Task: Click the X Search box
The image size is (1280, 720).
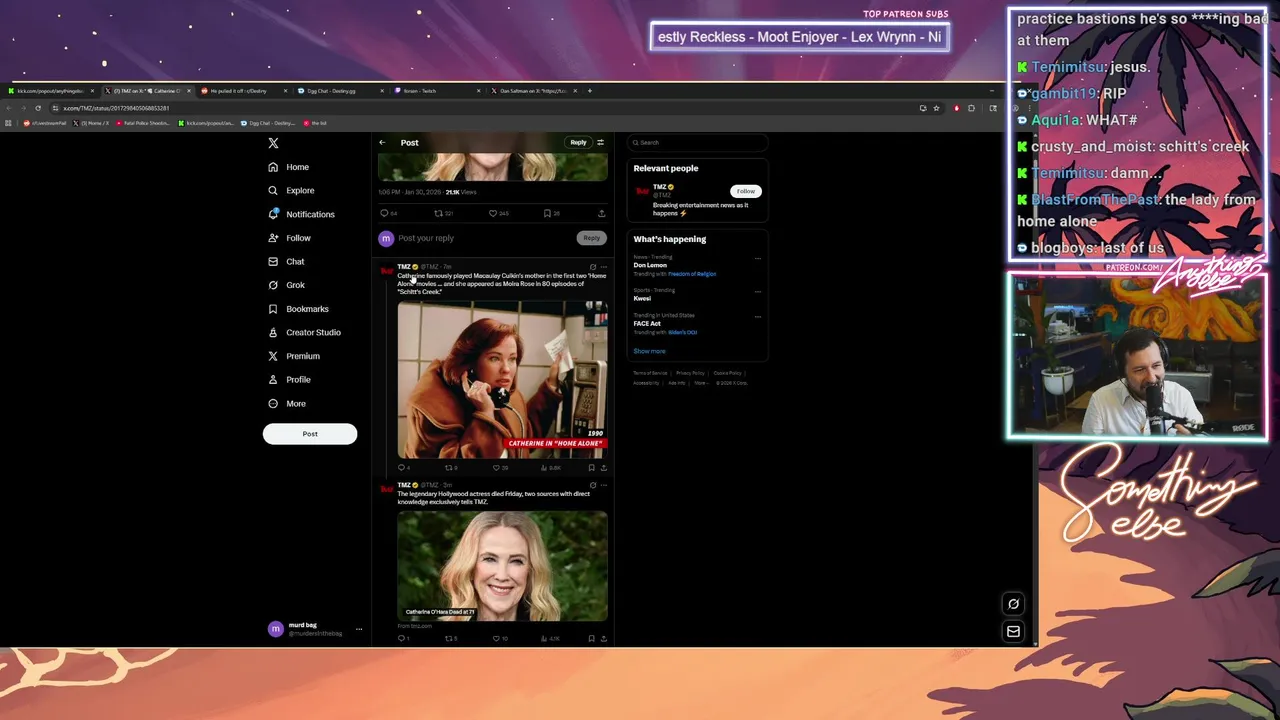Action: 698,142
